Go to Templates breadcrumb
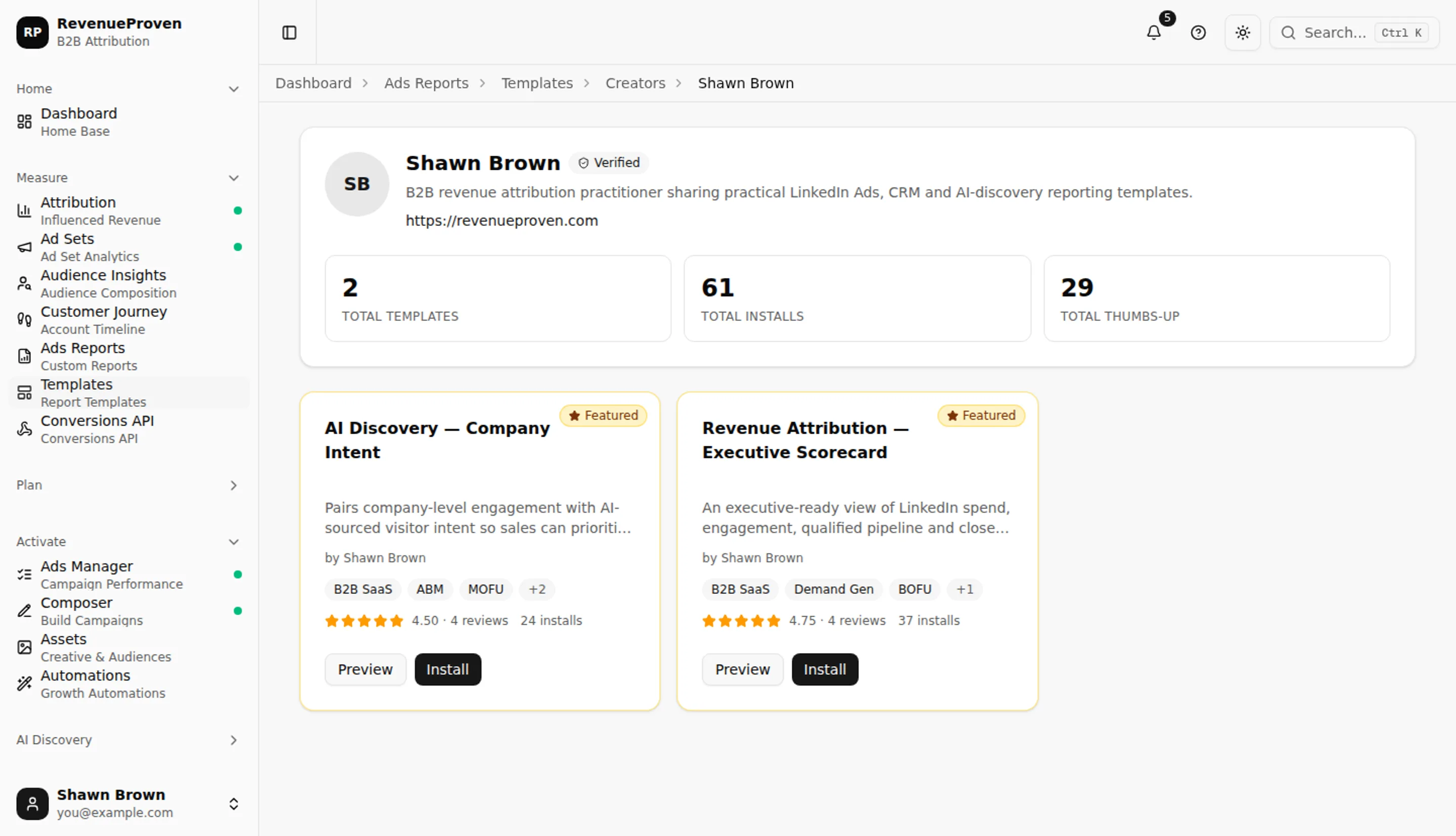The height and width of the screenshot is (836, 1456). tap(537, 83)
